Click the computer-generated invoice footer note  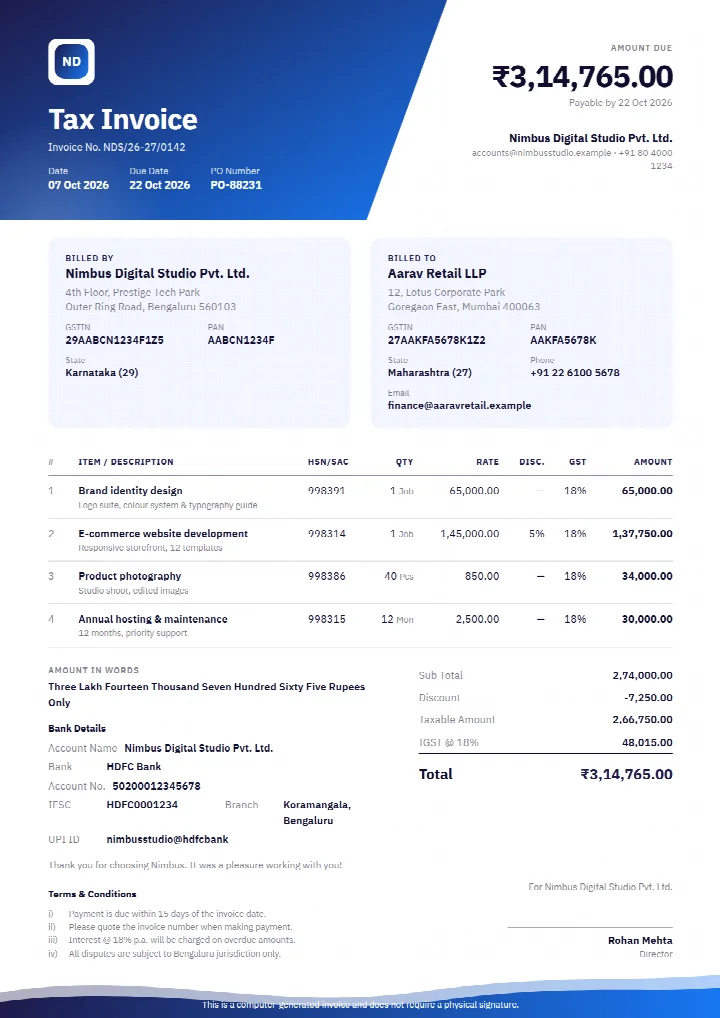coord(360,1005)
